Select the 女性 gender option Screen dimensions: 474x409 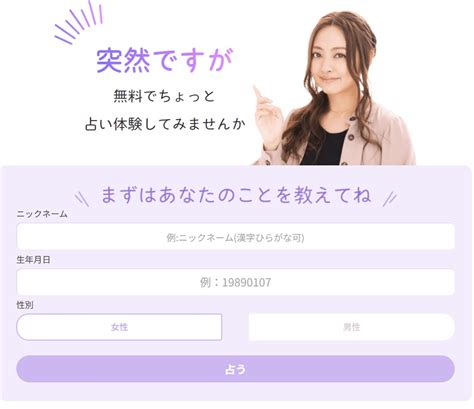[119, 327]
